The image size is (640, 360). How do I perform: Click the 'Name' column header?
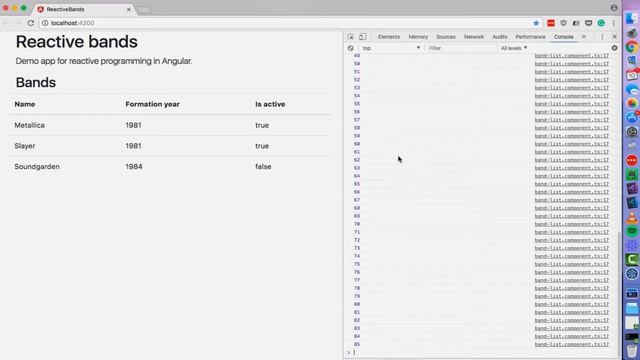tap(24, 104)
